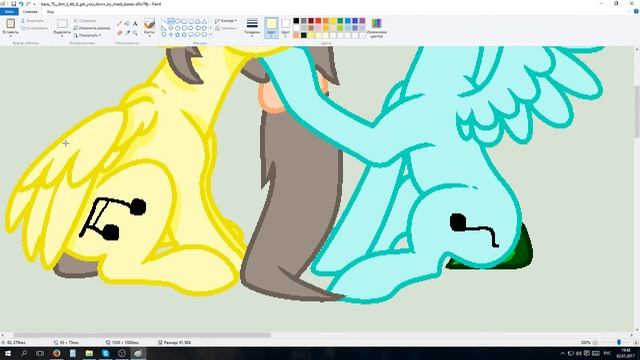Click Save icon in quick access toolbar
This screenshot has height=360, width=640.
(13, 4)
